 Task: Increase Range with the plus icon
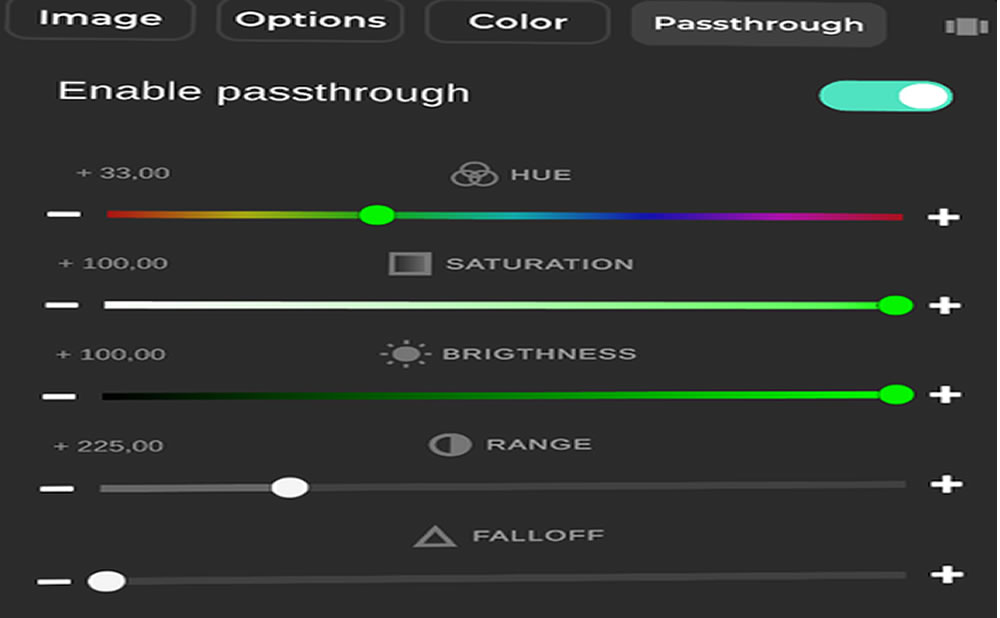pos(945,485)
